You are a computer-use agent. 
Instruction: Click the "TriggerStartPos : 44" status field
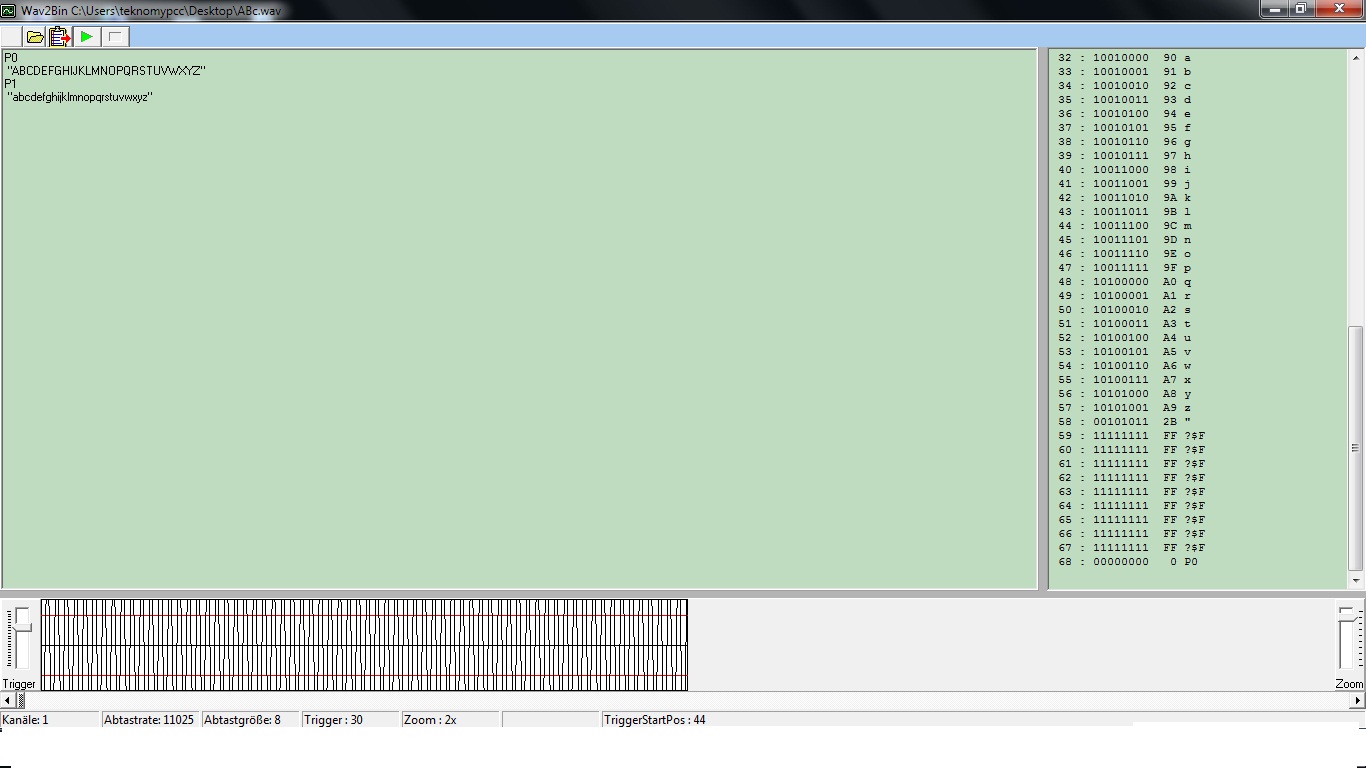[x=868, y=720]
